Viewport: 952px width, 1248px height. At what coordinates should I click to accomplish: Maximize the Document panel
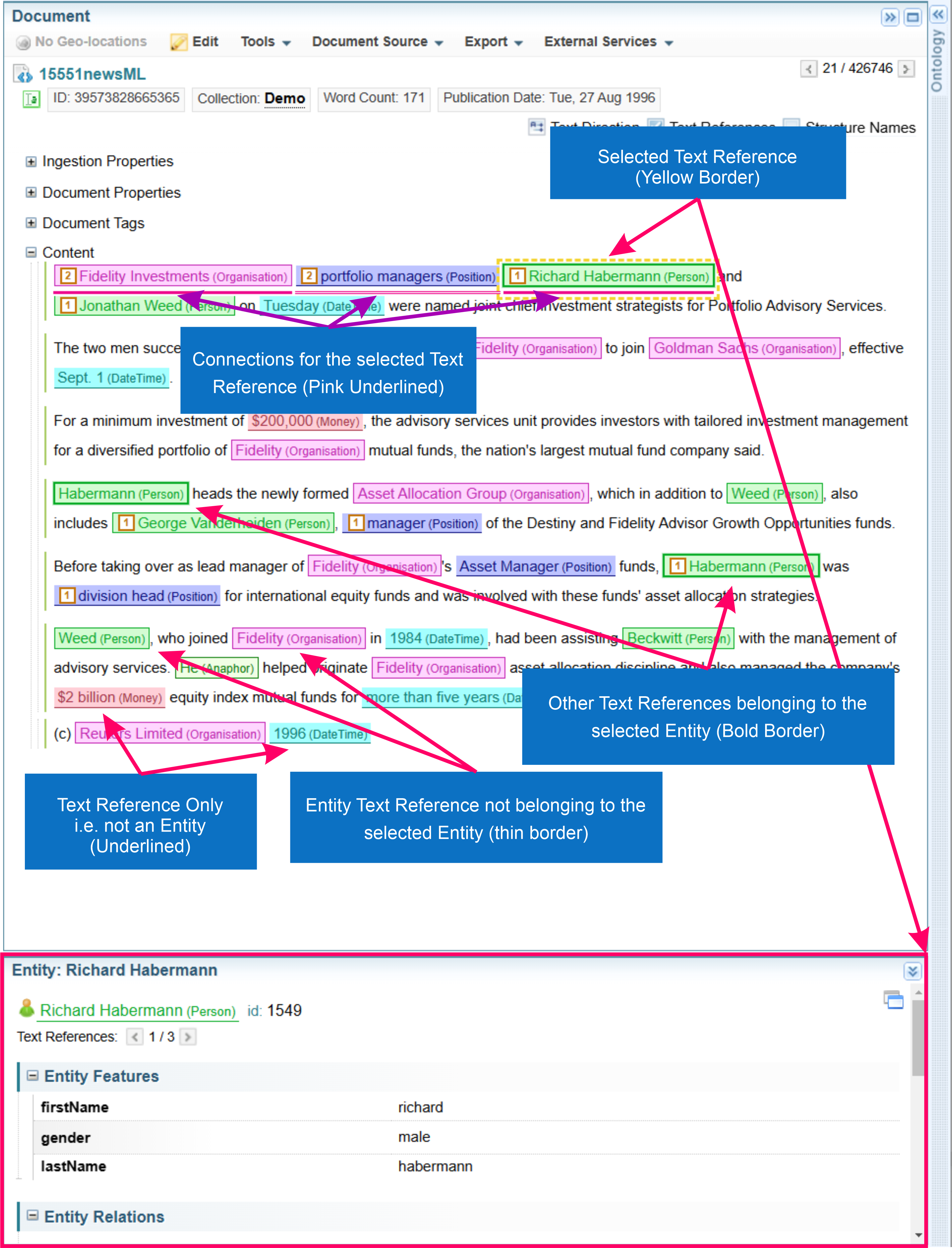coord(912,17)
